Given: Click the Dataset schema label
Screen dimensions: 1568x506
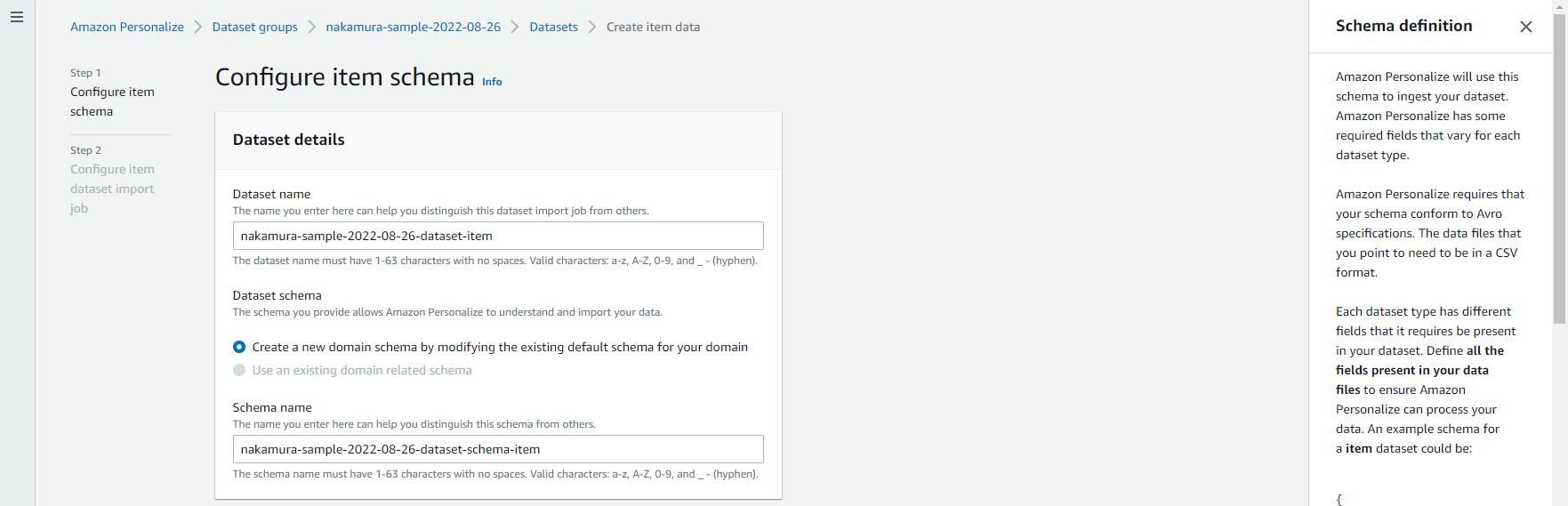Looking at the screenshot, I should pos(277,295).
